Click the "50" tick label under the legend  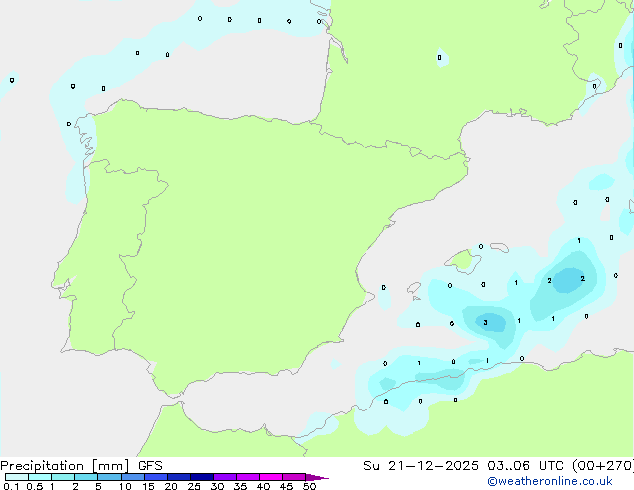[310, 487]
